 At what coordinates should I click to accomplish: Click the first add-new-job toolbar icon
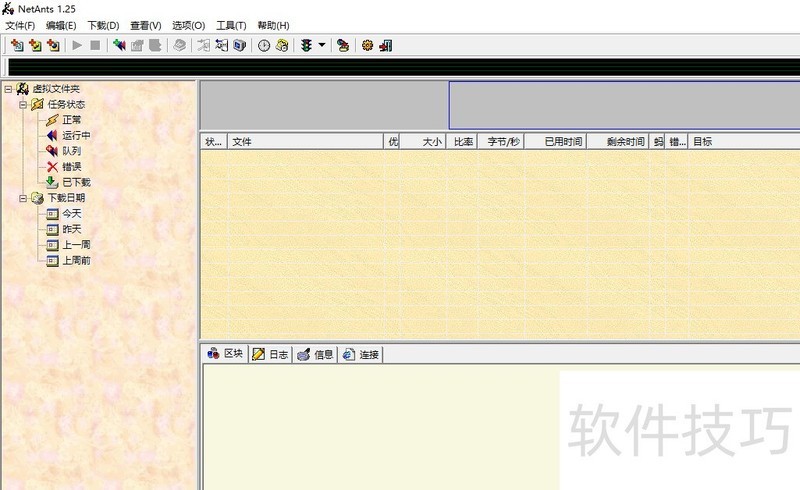pyautogui.click(x=17, y=45)
